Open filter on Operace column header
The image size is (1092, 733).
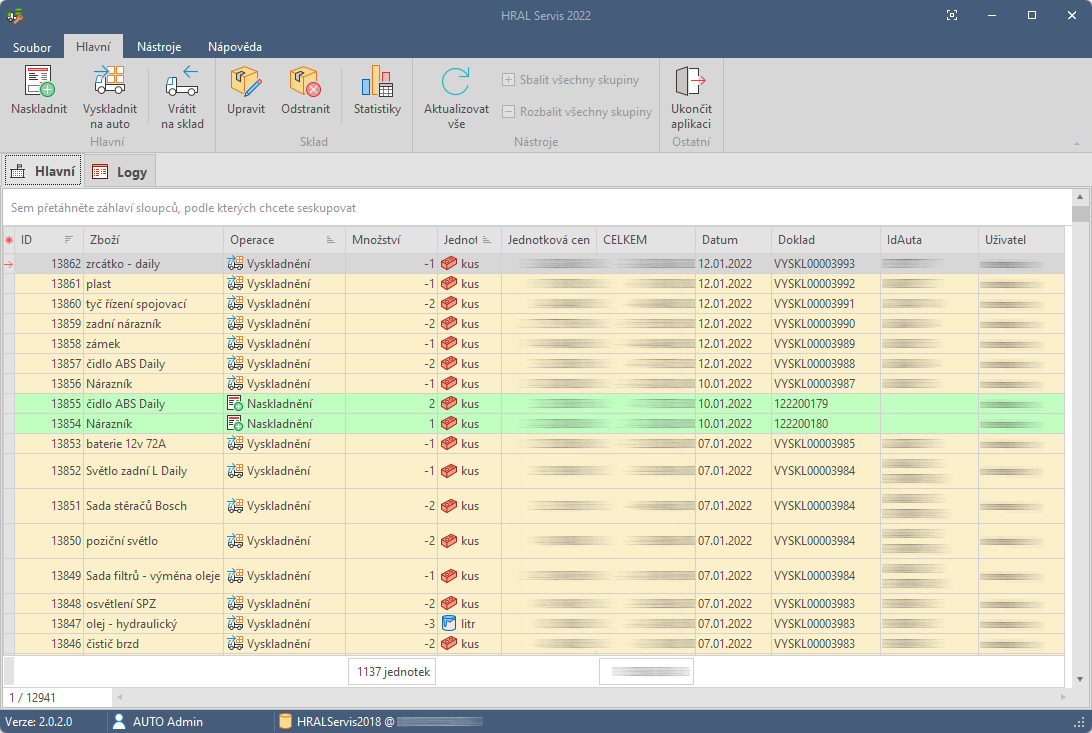tap(331, 240)
